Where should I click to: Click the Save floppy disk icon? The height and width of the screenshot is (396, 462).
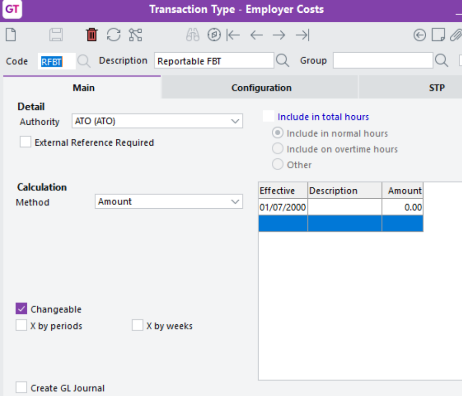pos(56,35)
